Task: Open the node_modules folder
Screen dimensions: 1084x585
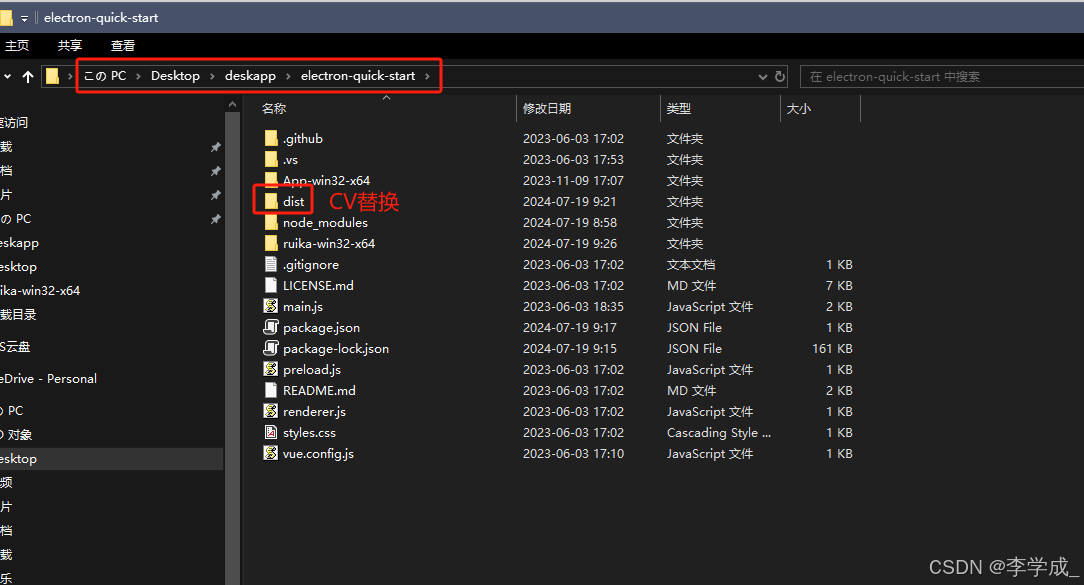Action: coord(324,222)
